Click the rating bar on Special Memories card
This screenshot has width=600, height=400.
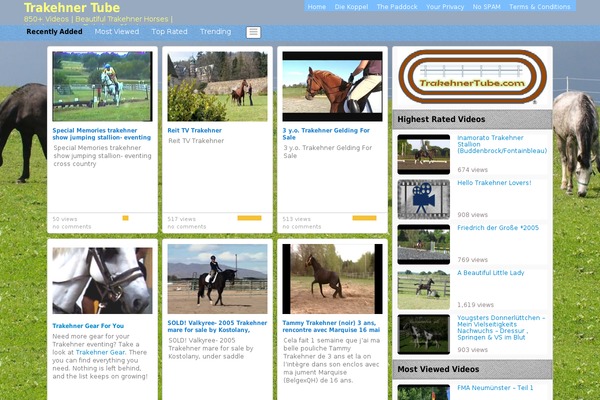point(126,218)
